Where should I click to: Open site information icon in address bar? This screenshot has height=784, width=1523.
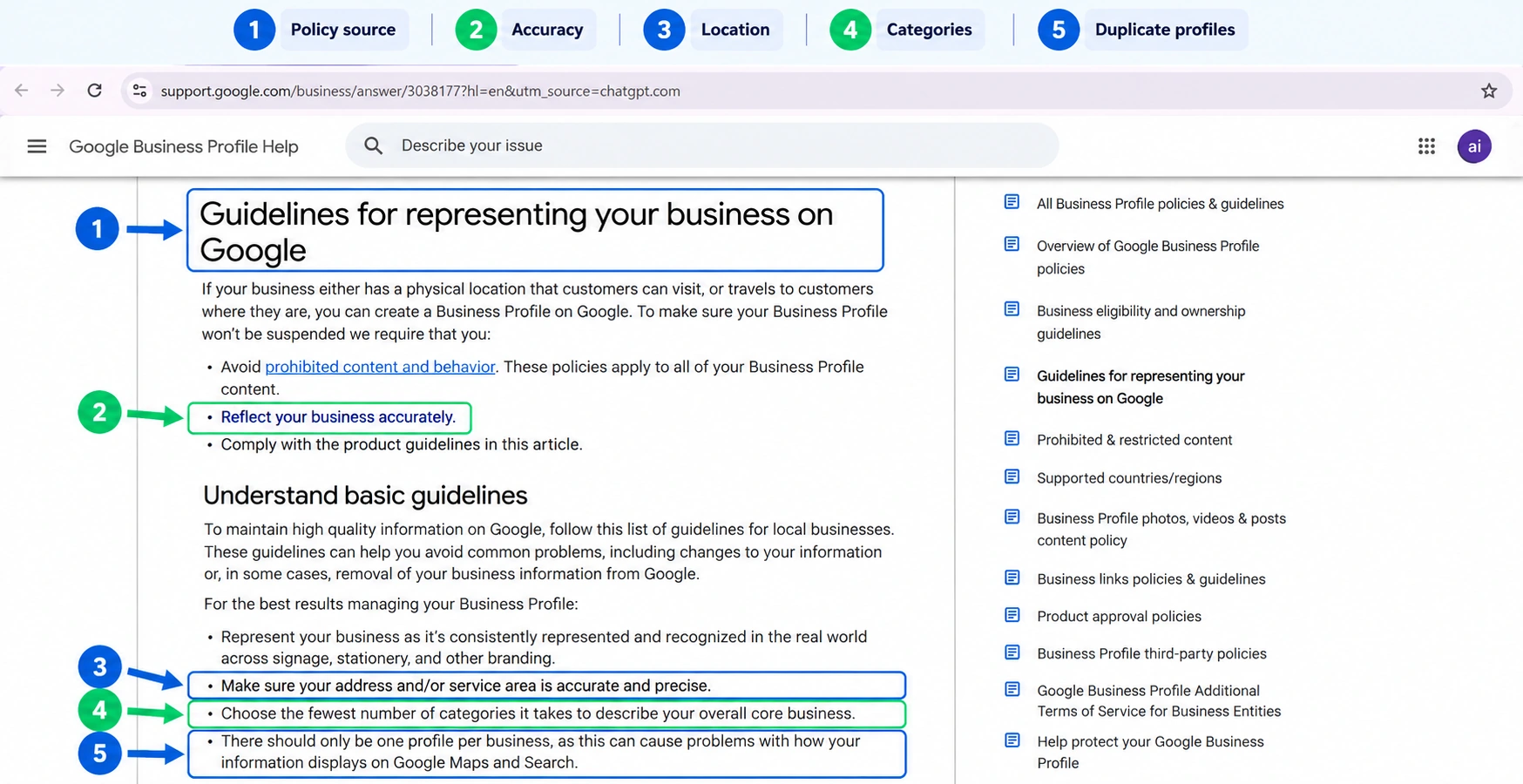pos(139,91)
